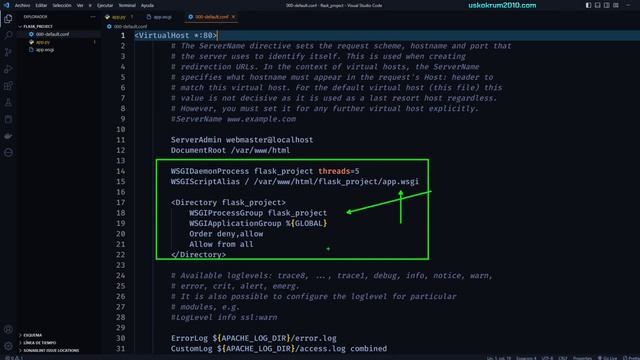Open the Accounts icon in activity bar
The width and height of the screenshot is (640, 360).
click(8, 329)
